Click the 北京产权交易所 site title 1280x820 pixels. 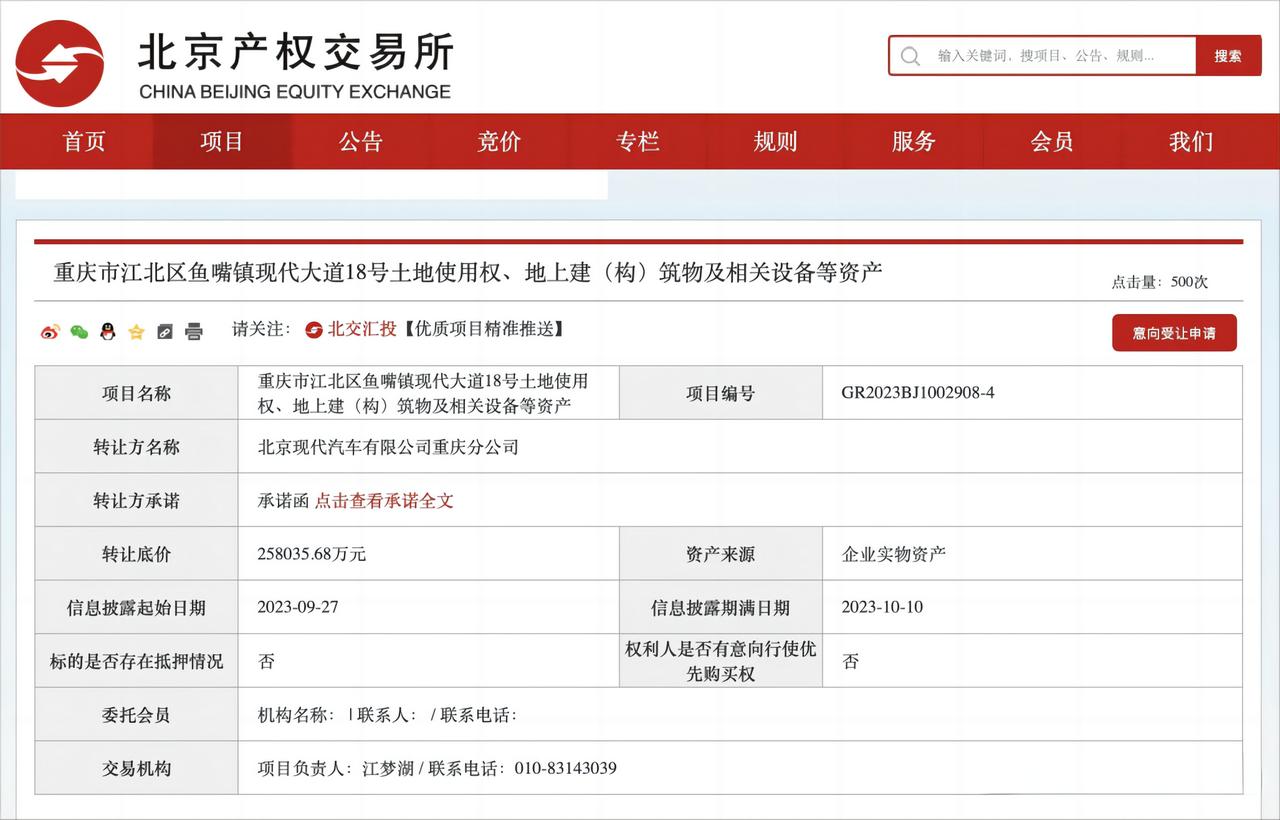click(296, 50)
